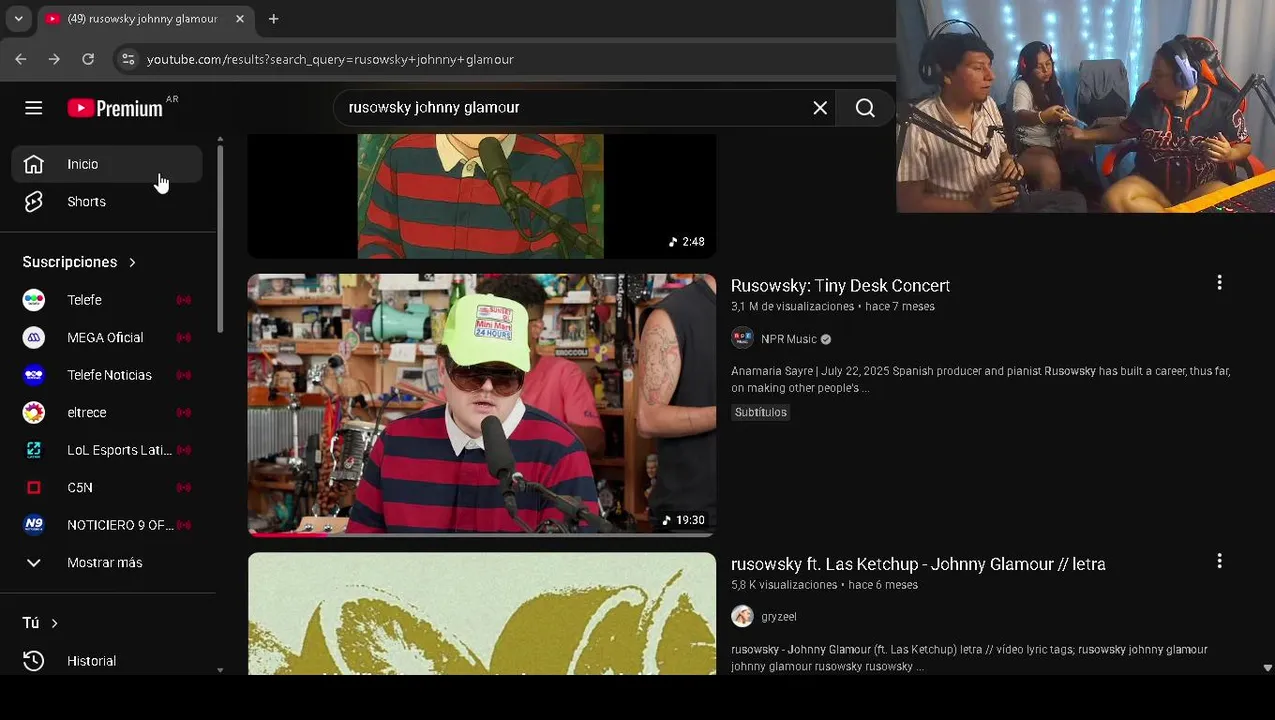This screenshot has height=720, width=1275.
Task: Expand the Tú section chevron
Action: click(54, 623)
